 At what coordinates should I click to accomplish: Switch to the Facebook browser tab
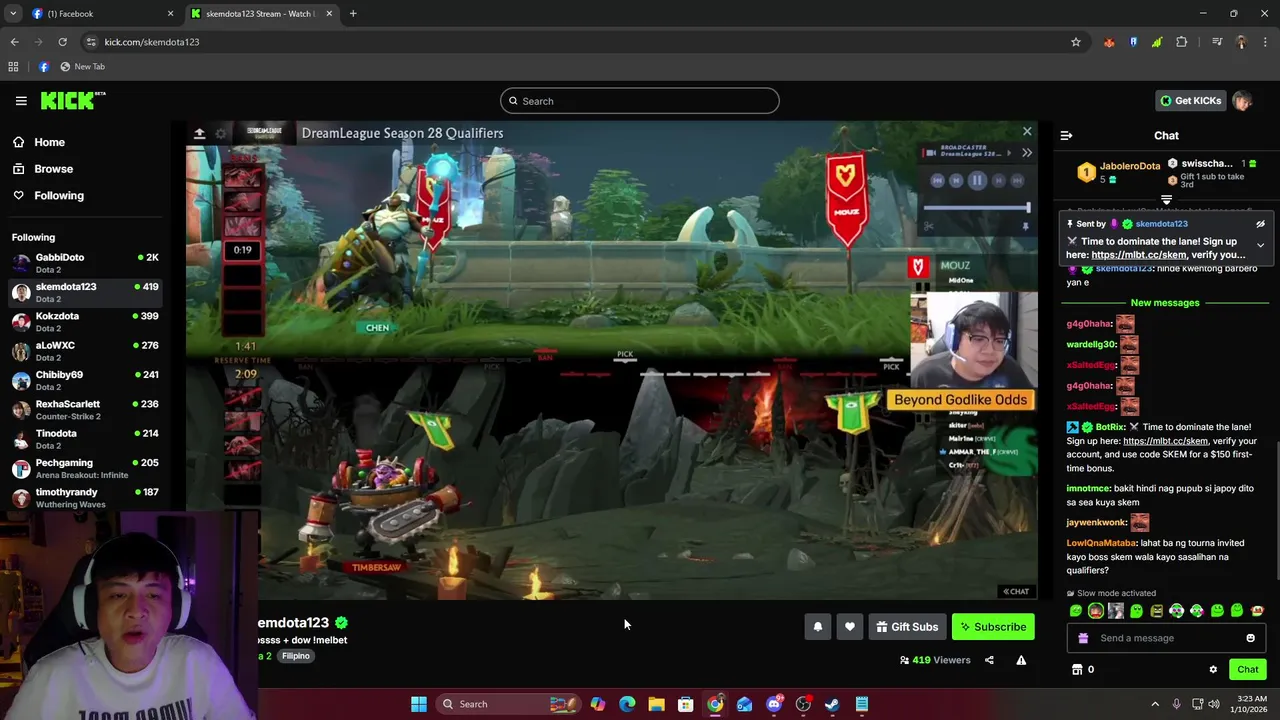point(100,14)
